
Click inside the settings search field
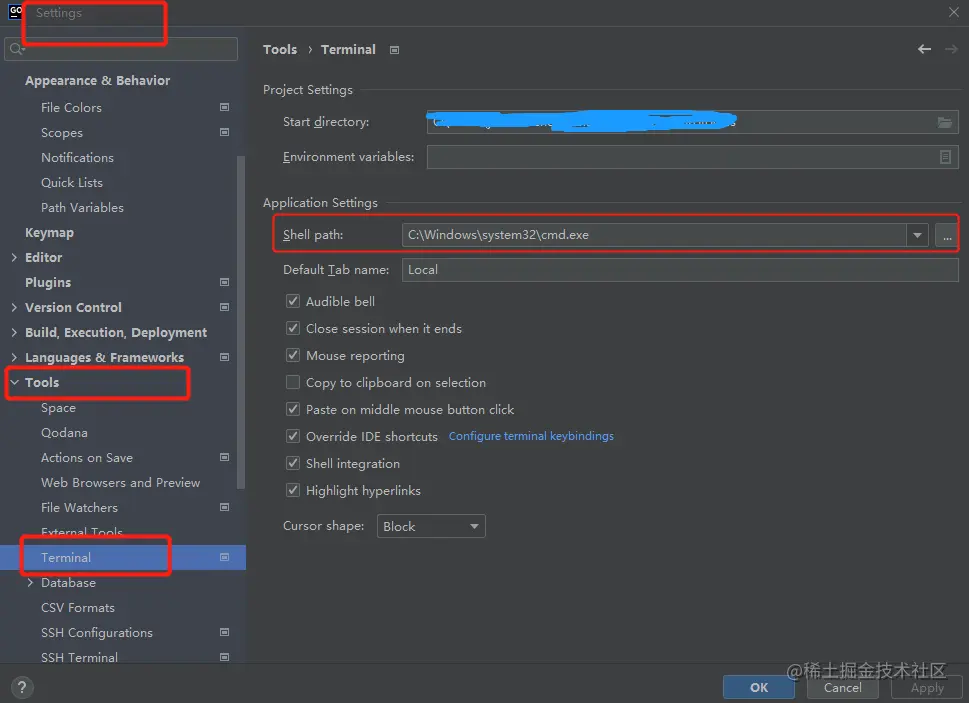click(121, 49)
